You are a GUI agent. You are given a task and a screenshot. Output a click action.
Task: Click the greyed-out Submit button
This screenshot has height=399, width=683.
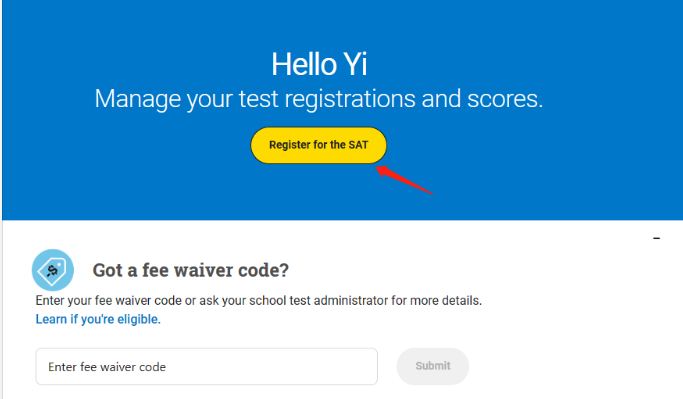click(433, 366)
